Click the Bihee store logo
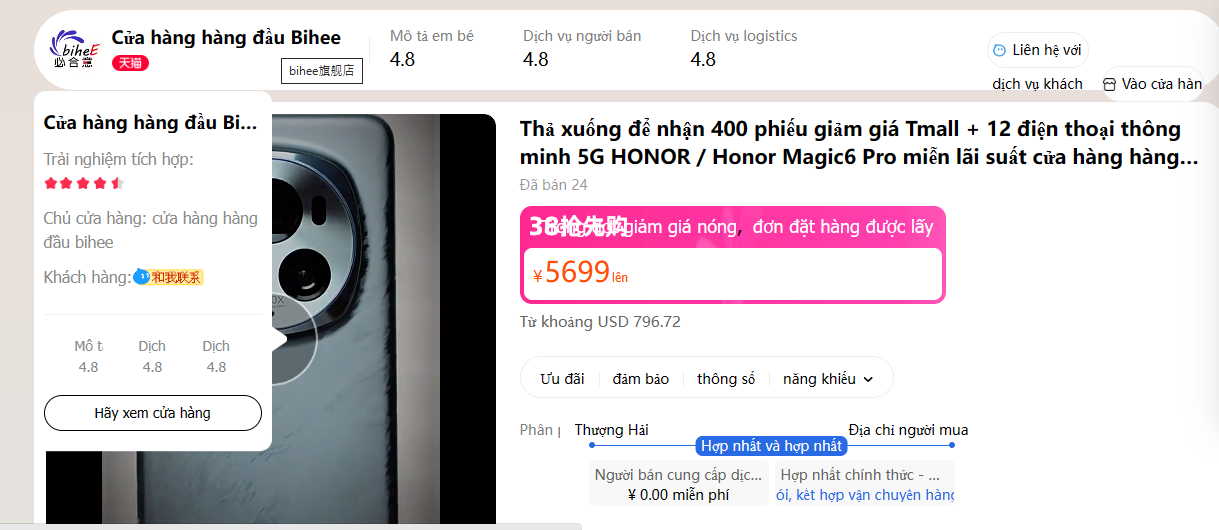1219x530 pixels. tap(77, 48)
